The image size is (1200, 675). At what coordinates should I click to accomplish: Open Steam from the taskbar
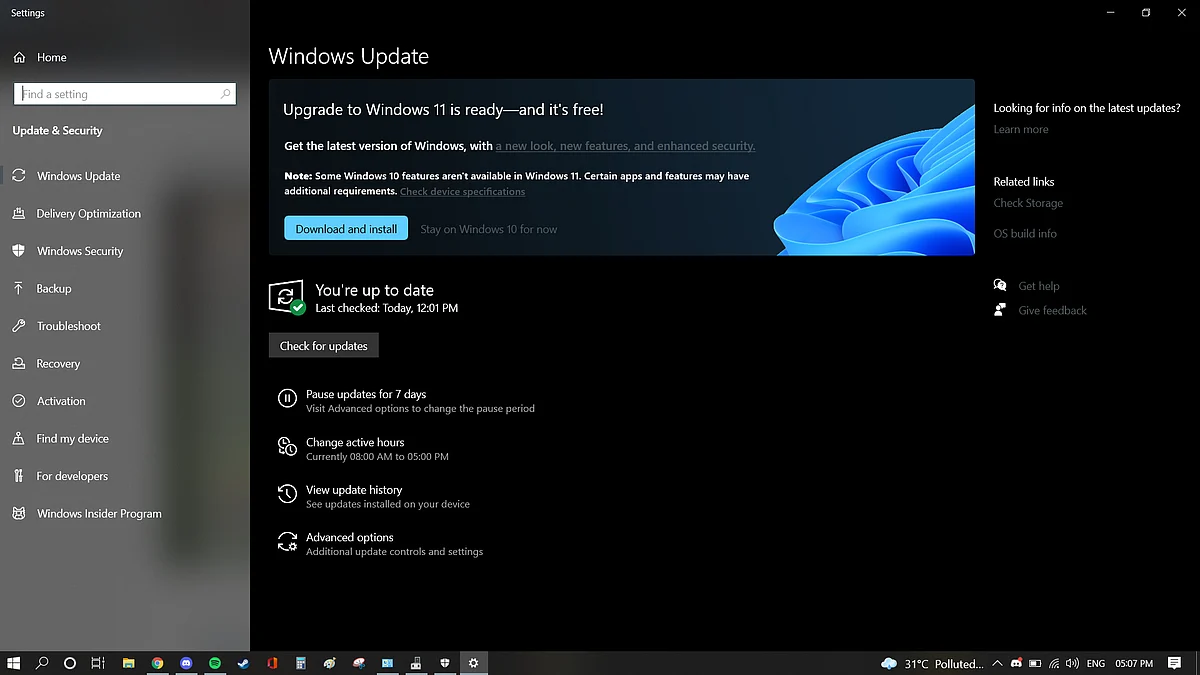pyautogui.click(x=243, y=663)
